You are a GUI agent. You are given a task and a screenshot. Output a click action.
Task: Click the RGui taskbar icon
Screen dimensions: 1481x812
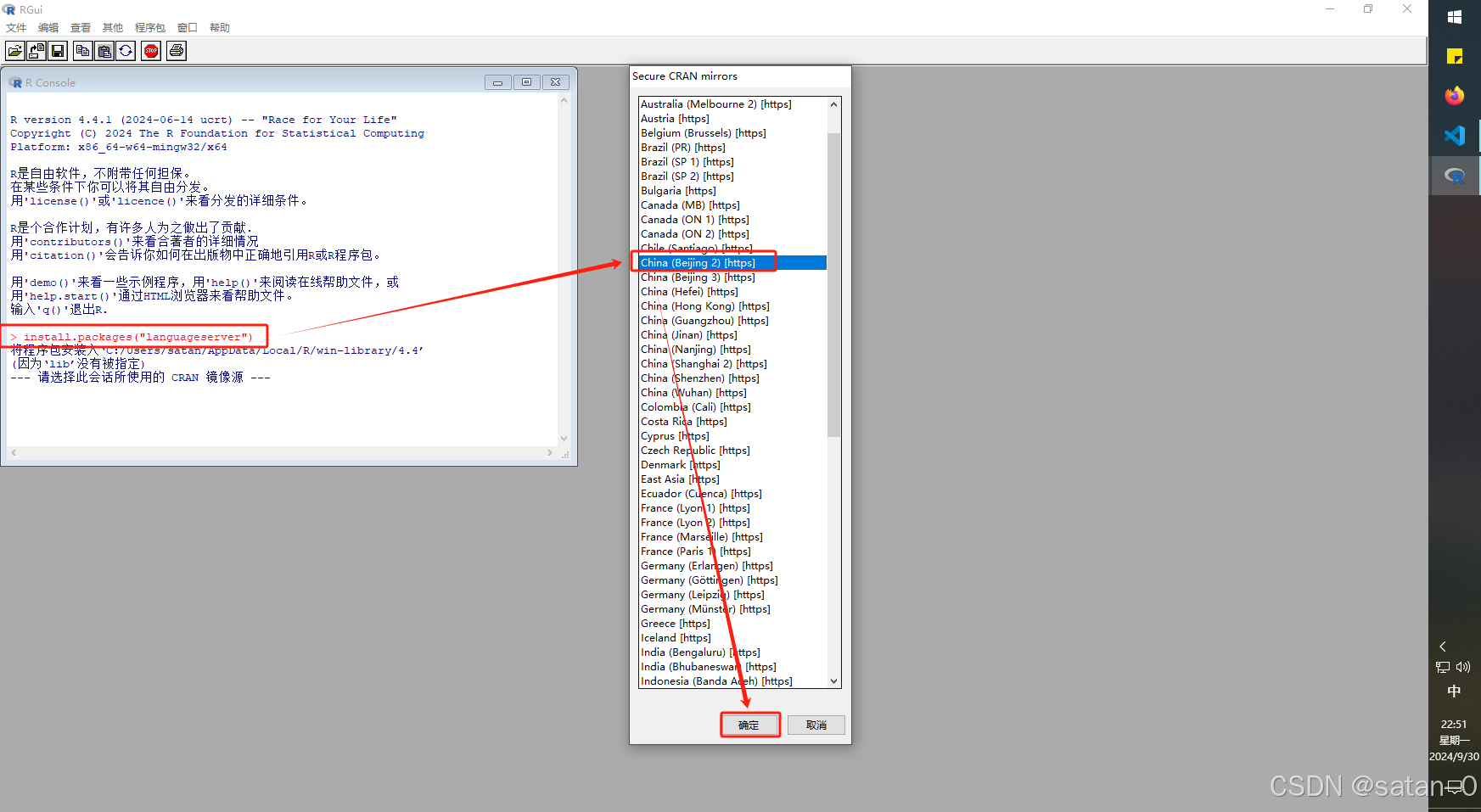tap(1455, 176)
